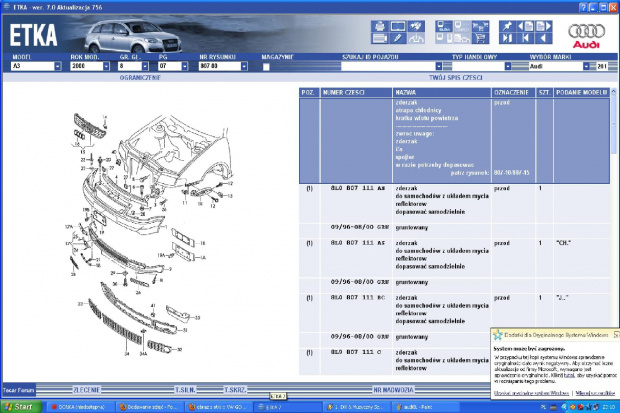Select the T.SKRZ. bottom tab
620x413 pixels.
tap(235, 390)
